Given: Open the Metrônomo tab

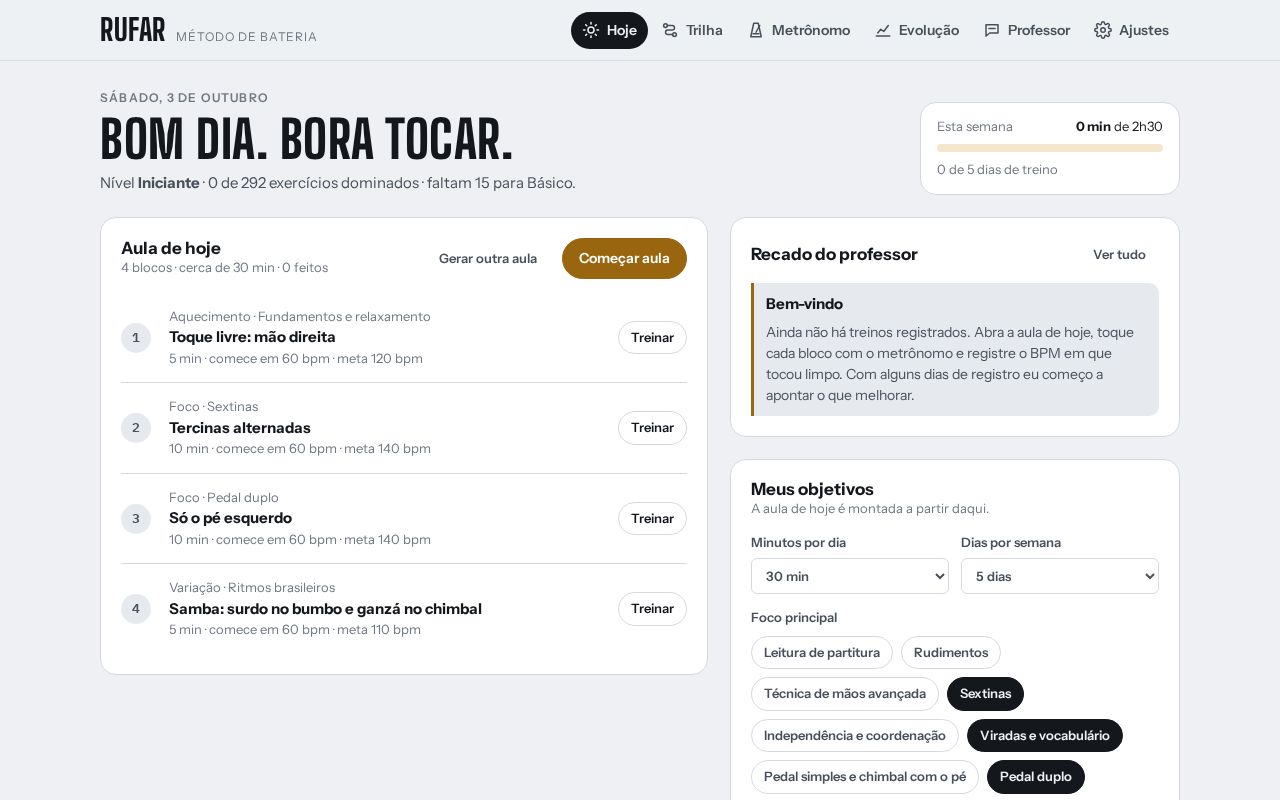Looking at the screenshot, I should tap(799, 30).
